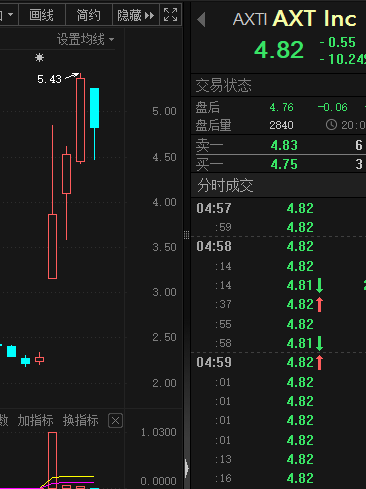
Task: Click the 5.00 price axis label
Action: pos(164,111)
